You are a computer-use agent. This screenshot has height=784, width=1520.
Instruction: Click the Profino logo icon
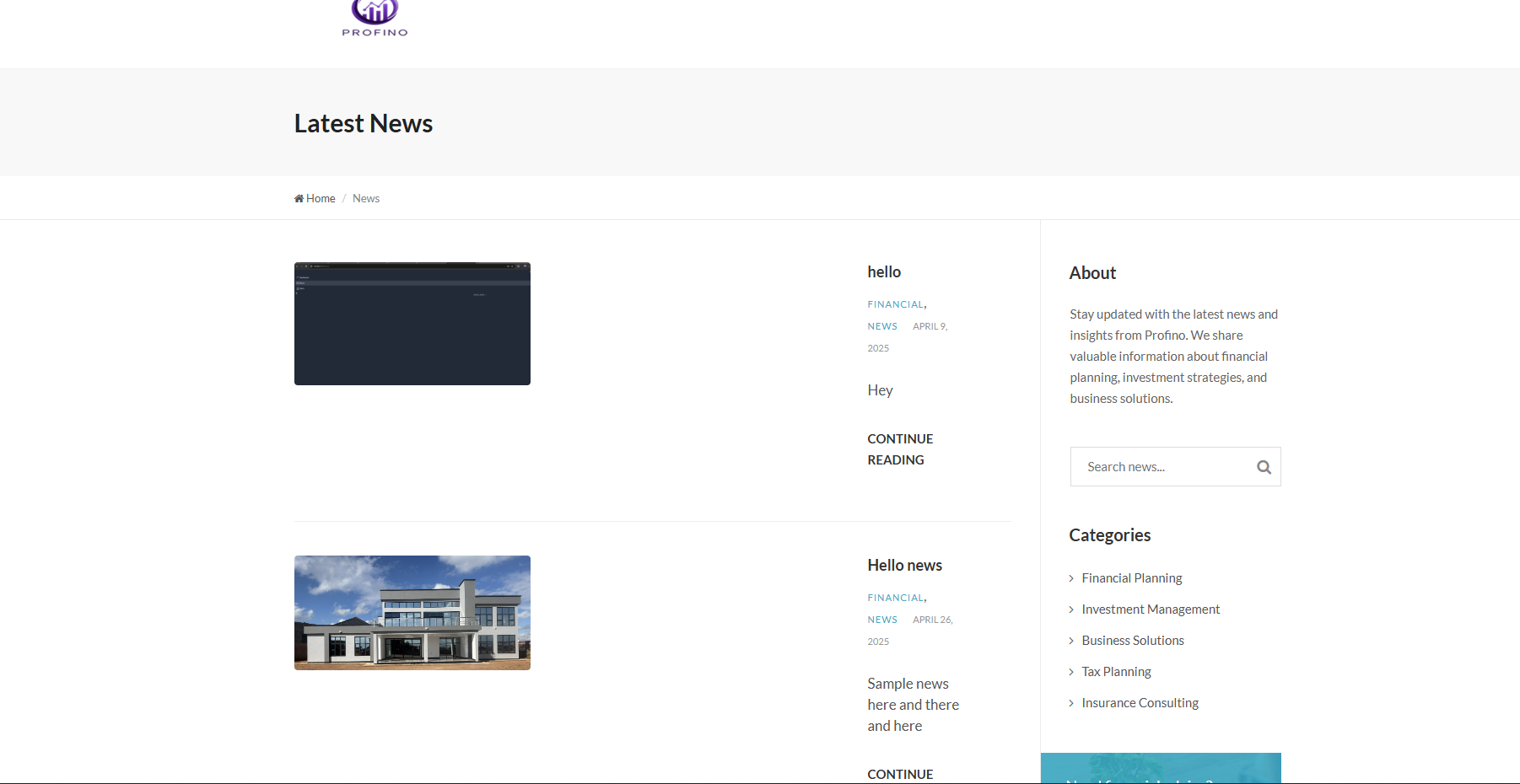pos(375,13)
